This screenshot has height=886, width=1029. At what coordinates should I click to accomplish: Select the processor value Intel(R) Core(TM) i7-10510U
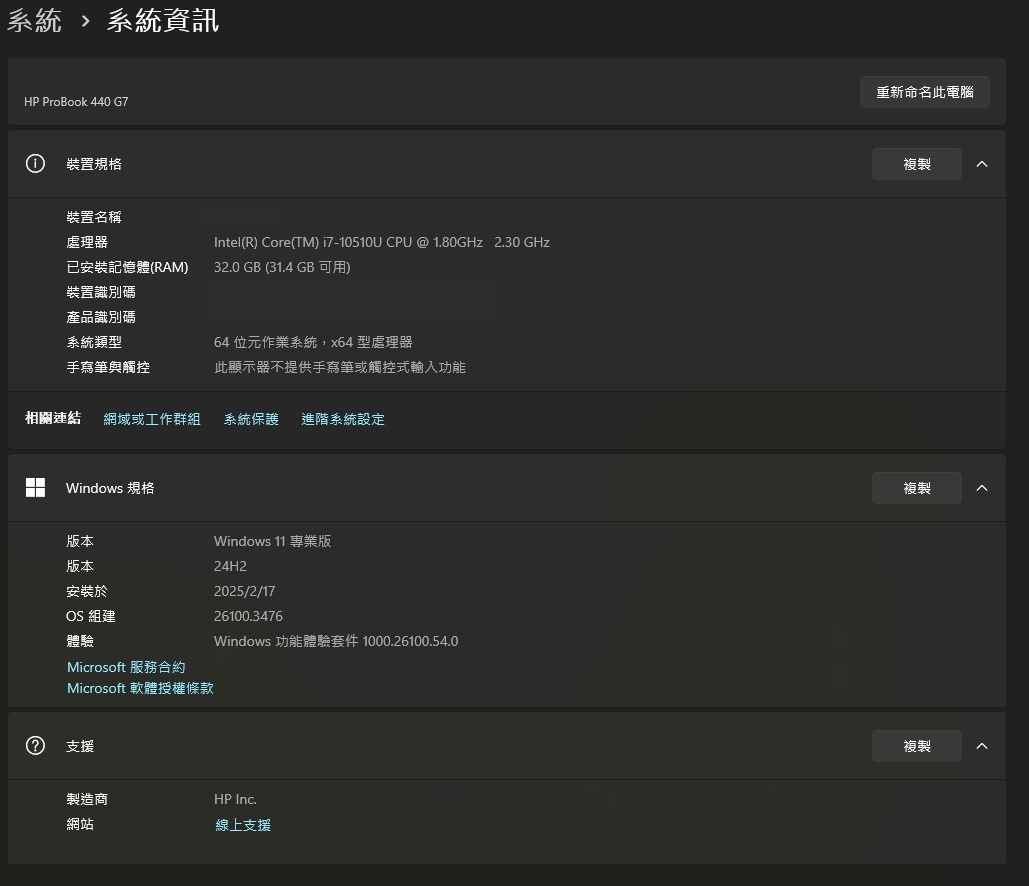coord(382,242)
